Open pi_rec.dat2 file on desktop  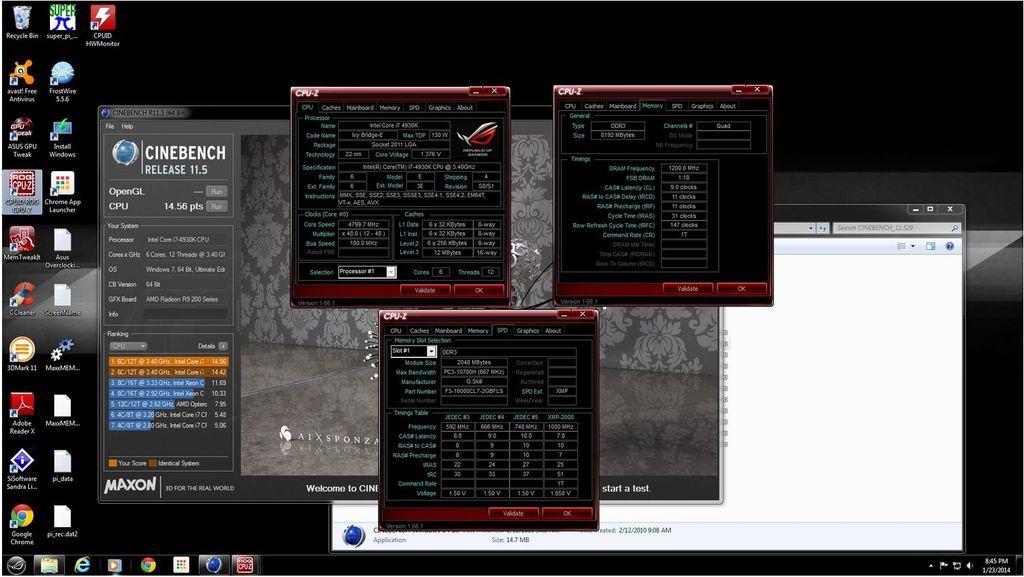click(62, 521)
